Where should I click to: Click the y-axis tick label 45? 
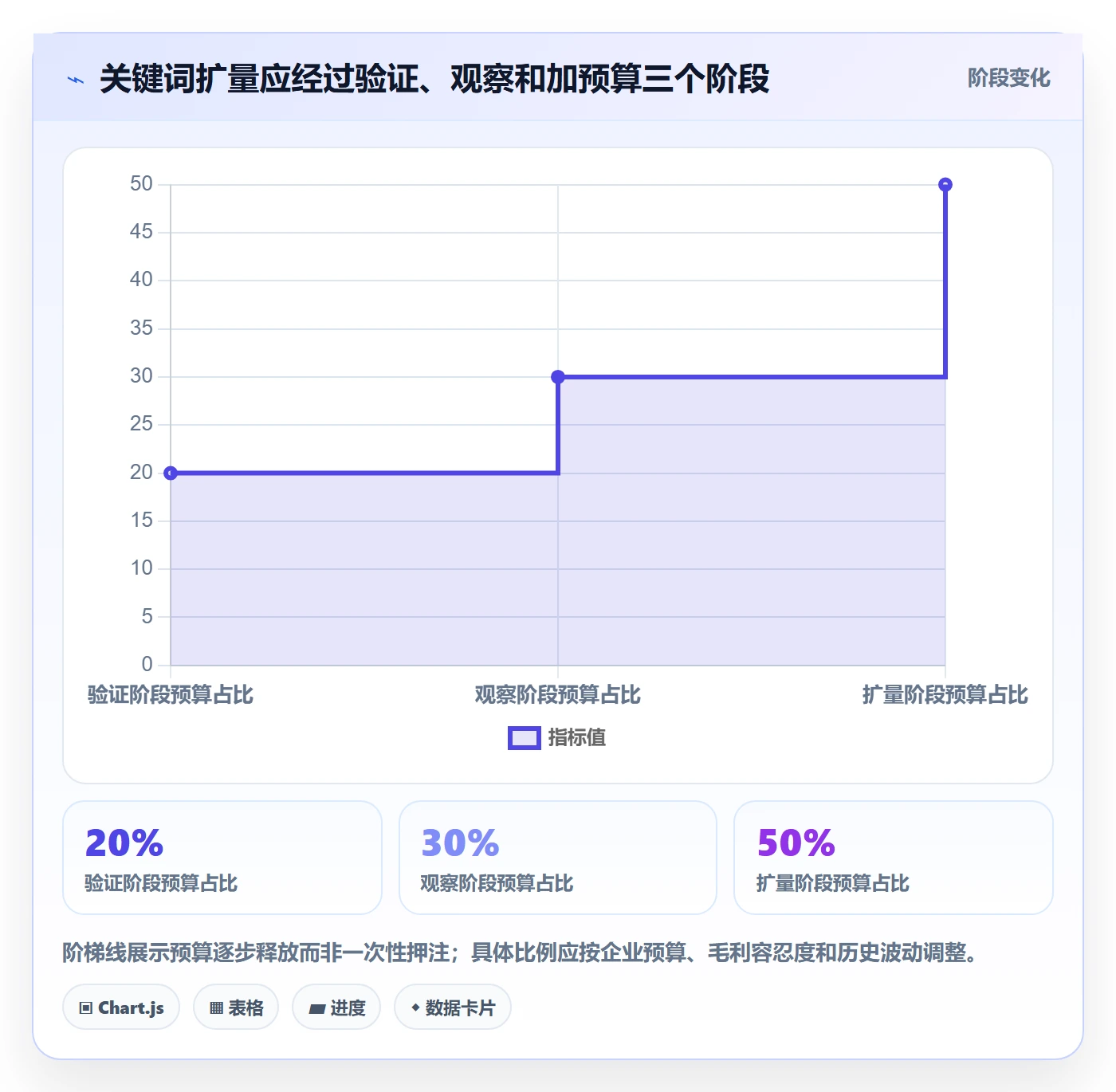(x=141, y=232)
